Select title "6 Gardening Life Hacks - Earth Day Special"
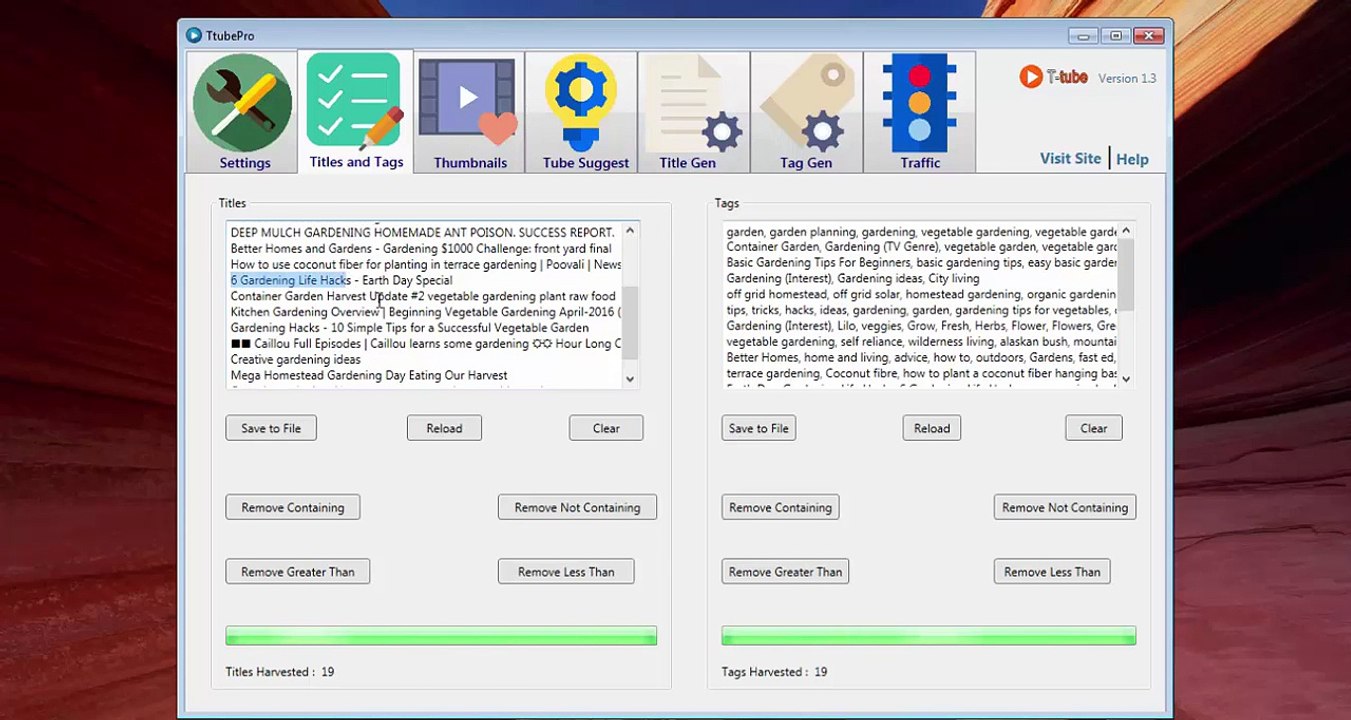This screenshot has height=720, width=1351. point(341,280)
